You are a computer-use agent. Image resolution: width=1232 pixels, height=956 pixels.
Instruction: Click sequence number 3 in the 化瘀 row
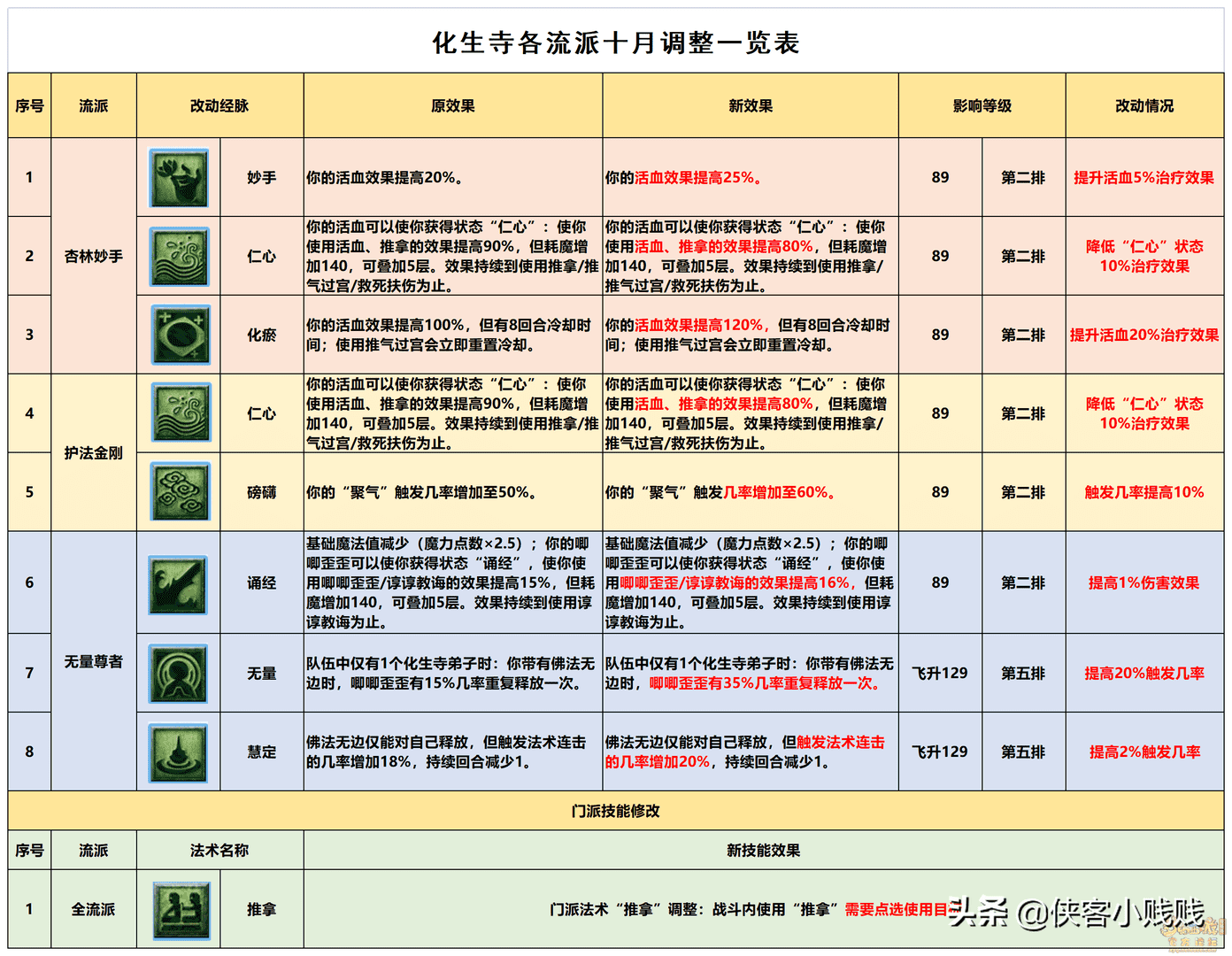29,335
